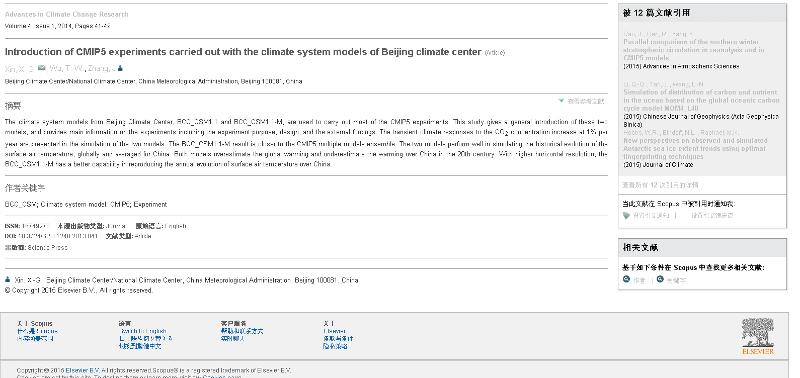The width and height of the screenshot is (800, 378).
Task: Click the person icon before the correspondence address
Action: click(x=8, y=280)
